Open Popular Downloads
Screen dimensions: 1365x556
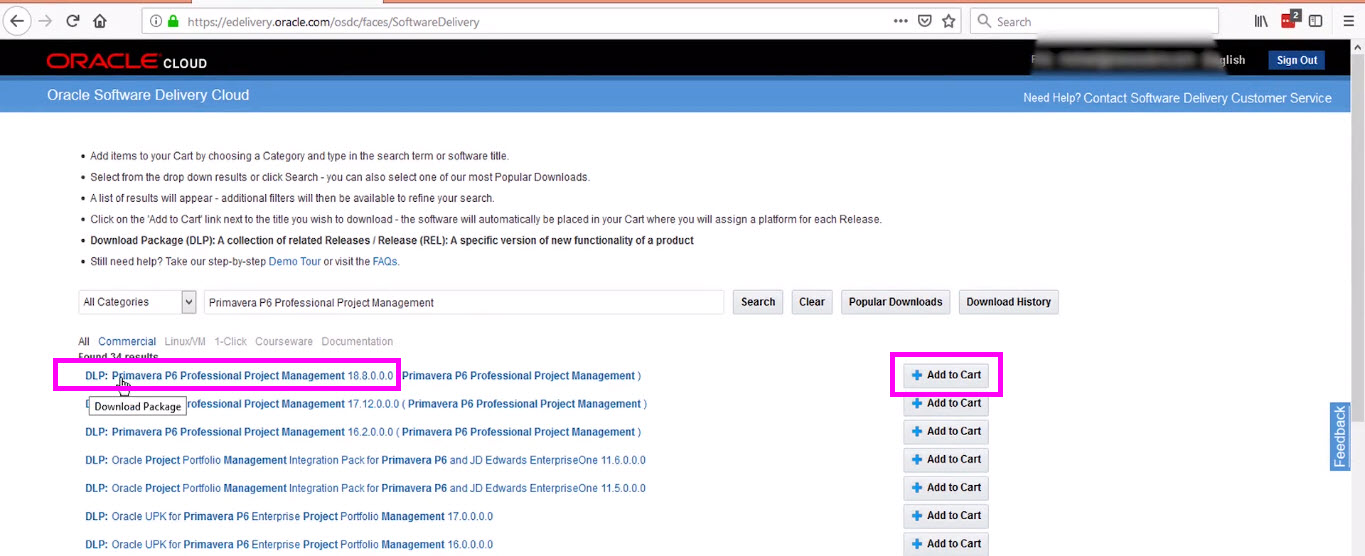point(896,302)
